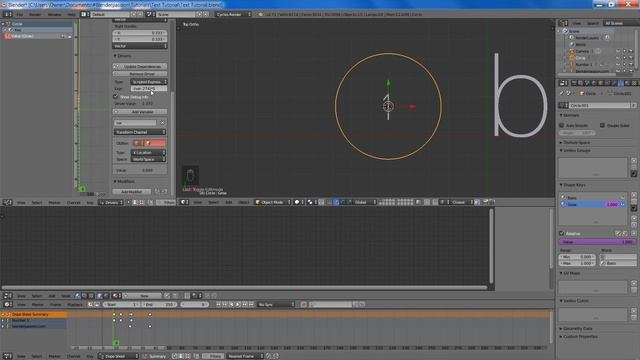
Task: Open the Transform Channel variable type dropdown
Action: point(140,132)
